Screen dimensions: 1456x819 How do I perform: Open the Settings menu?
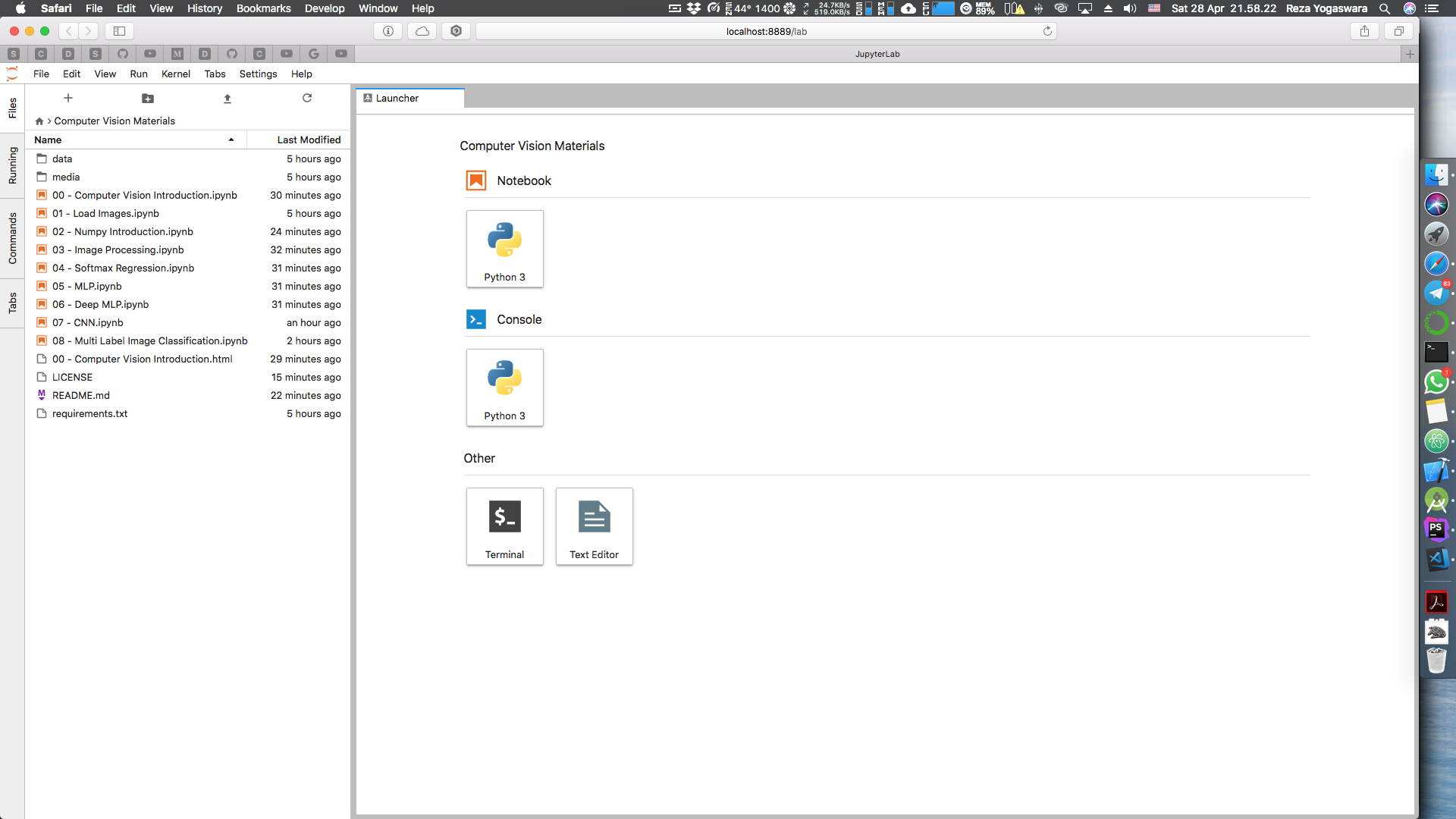(258, 74)
